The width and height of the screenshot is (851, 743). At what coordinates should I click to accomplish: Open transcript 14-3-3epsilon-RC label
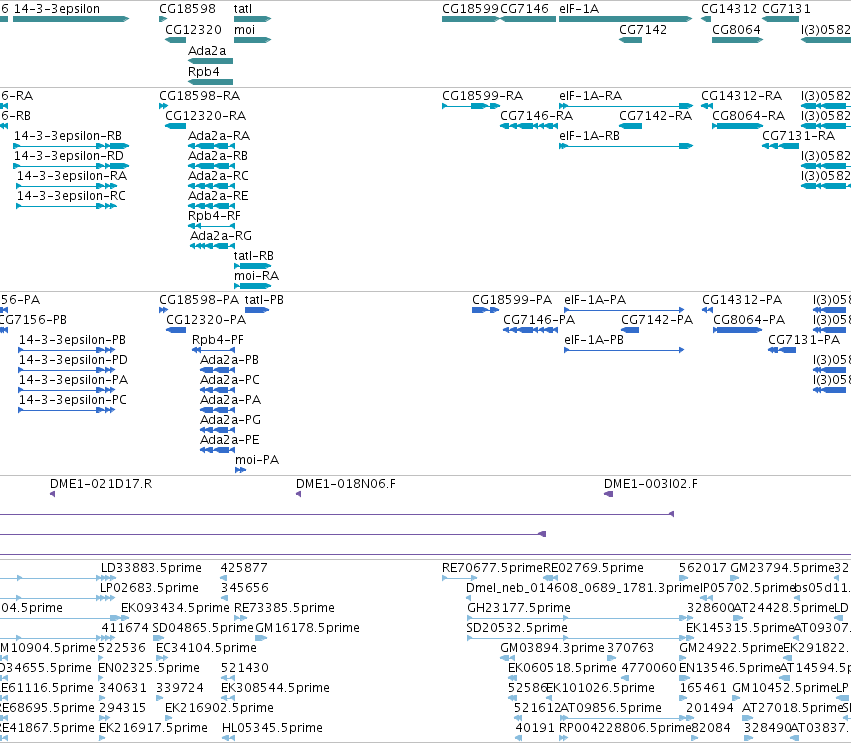click(x=71, y=195)
